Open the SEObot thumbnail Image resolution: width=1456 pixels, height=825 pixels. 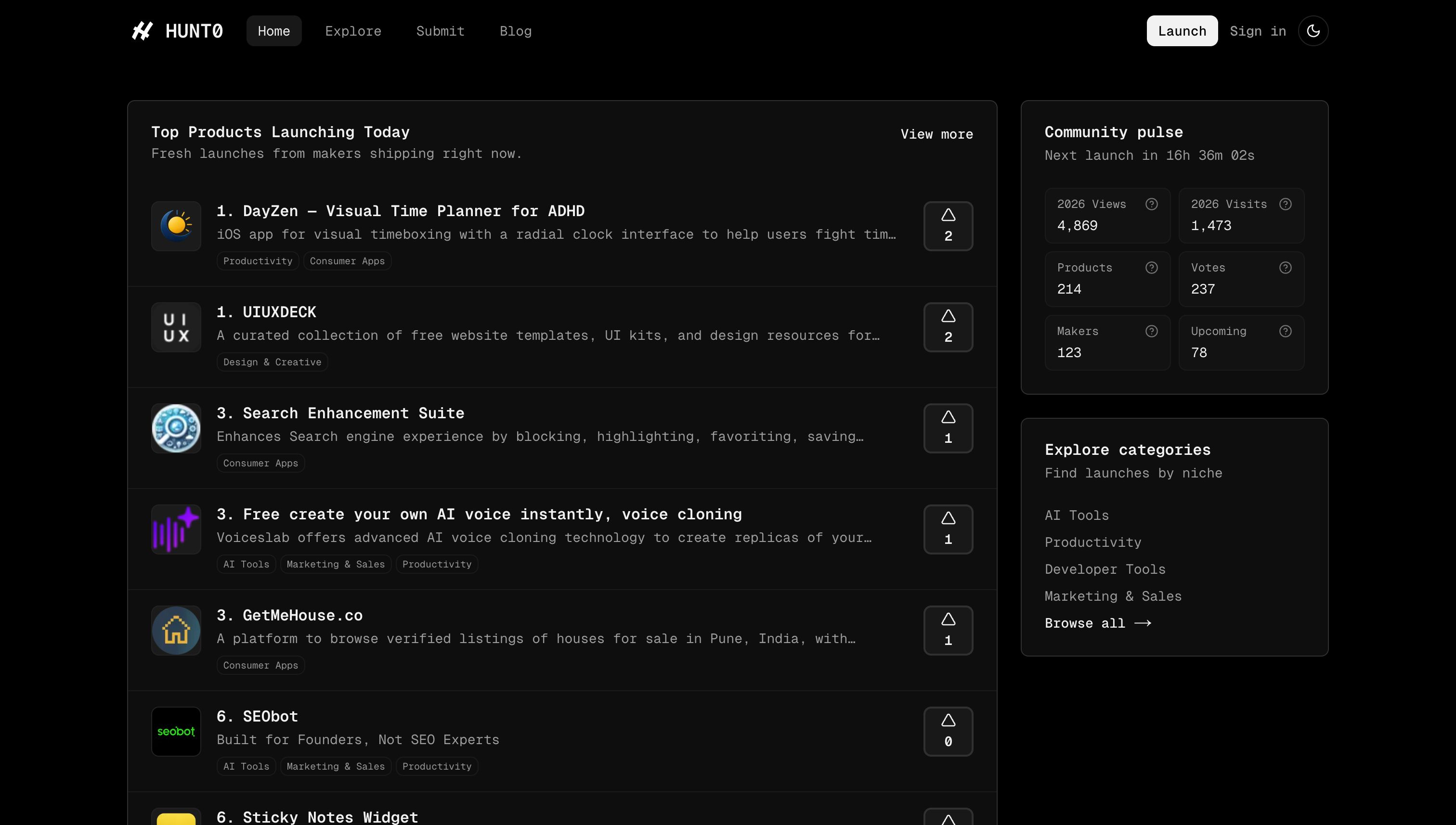pyautogui.click(x=176, y=731)
